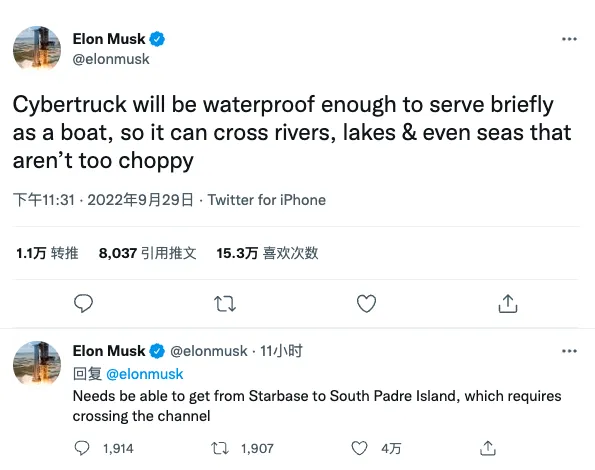Screen dimensions: 595x470
Task: Click the 11小时 timestamp on the reply
Action: (x=281, y=351)
